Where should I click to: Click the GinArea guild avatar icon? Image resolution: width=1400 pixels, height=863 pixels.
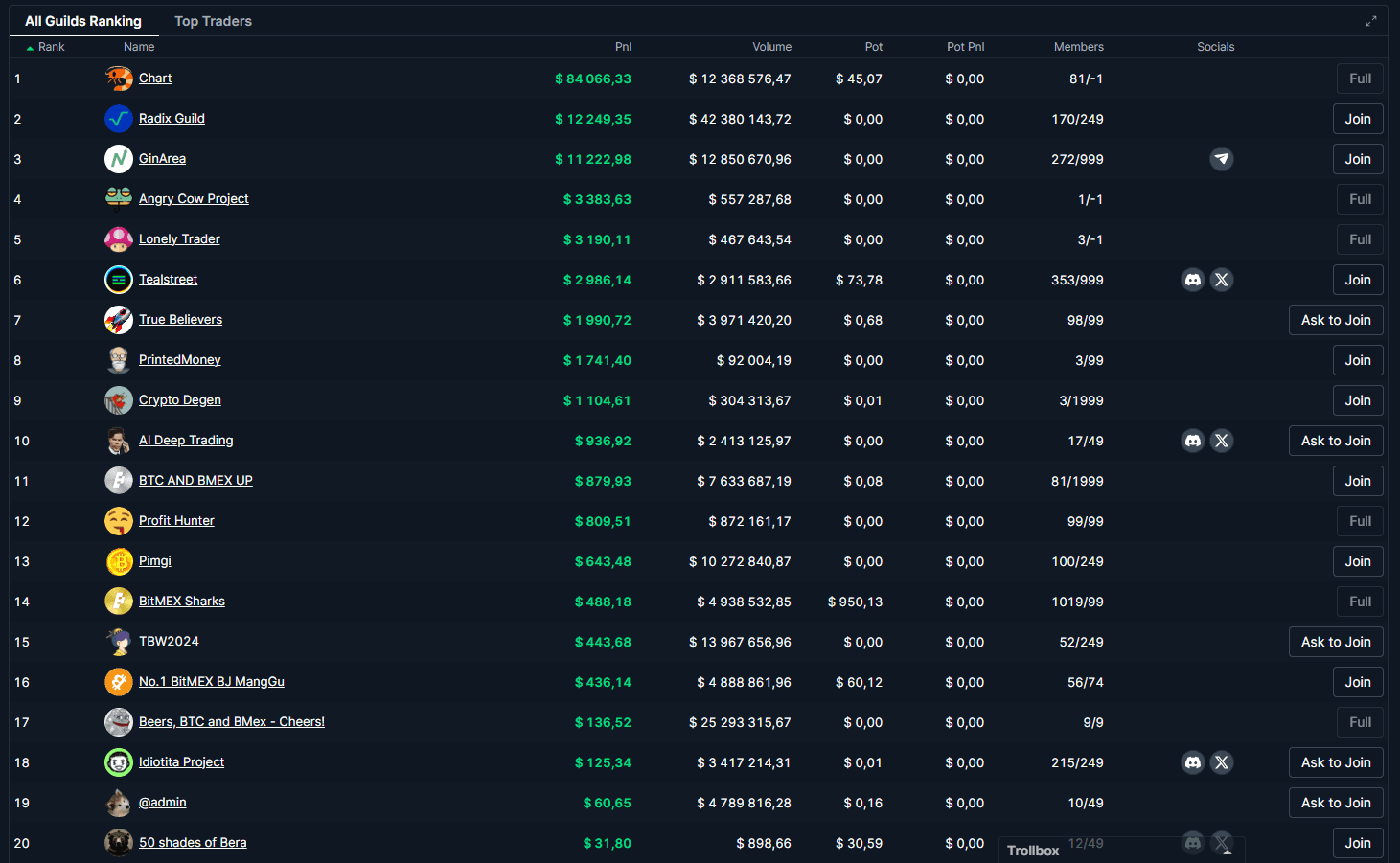click(119, 159)
